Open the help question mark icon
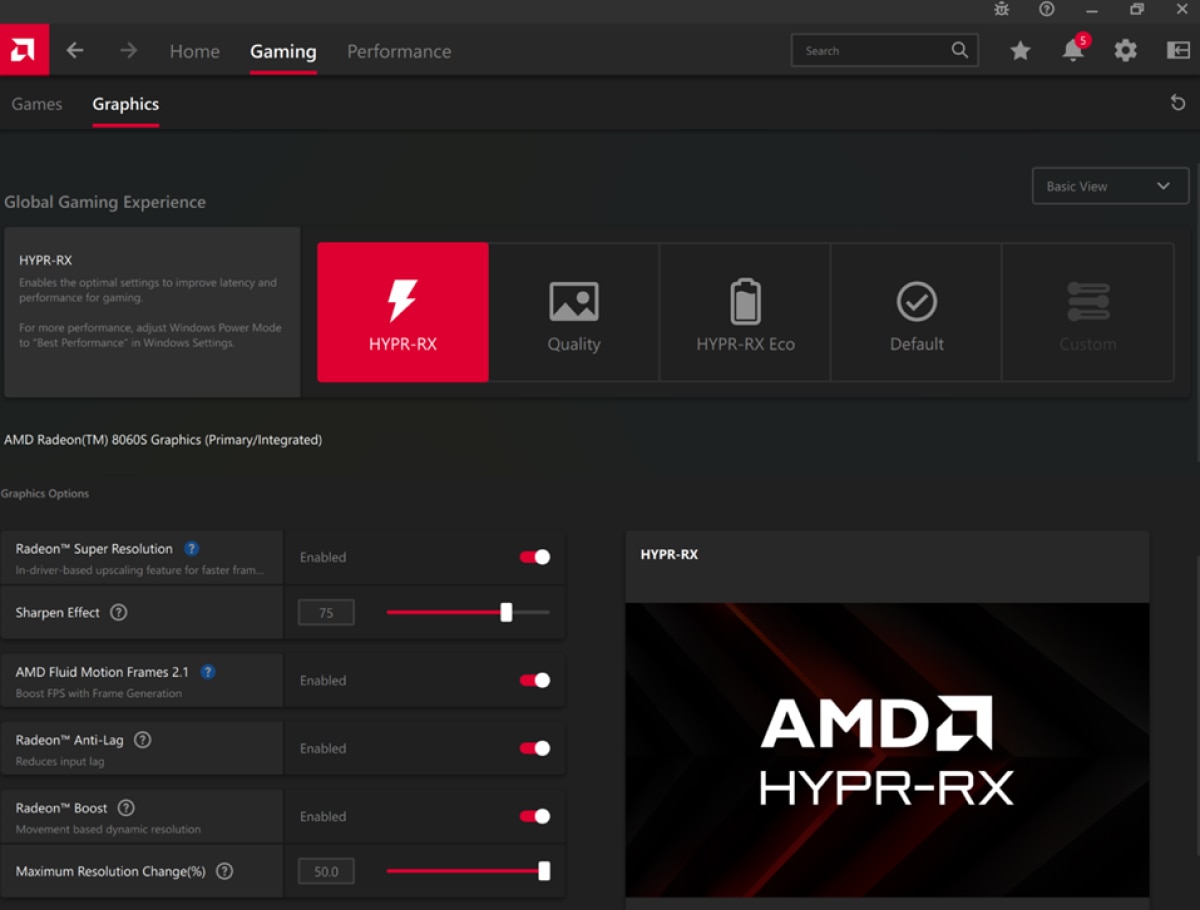 coord(1047,9)
